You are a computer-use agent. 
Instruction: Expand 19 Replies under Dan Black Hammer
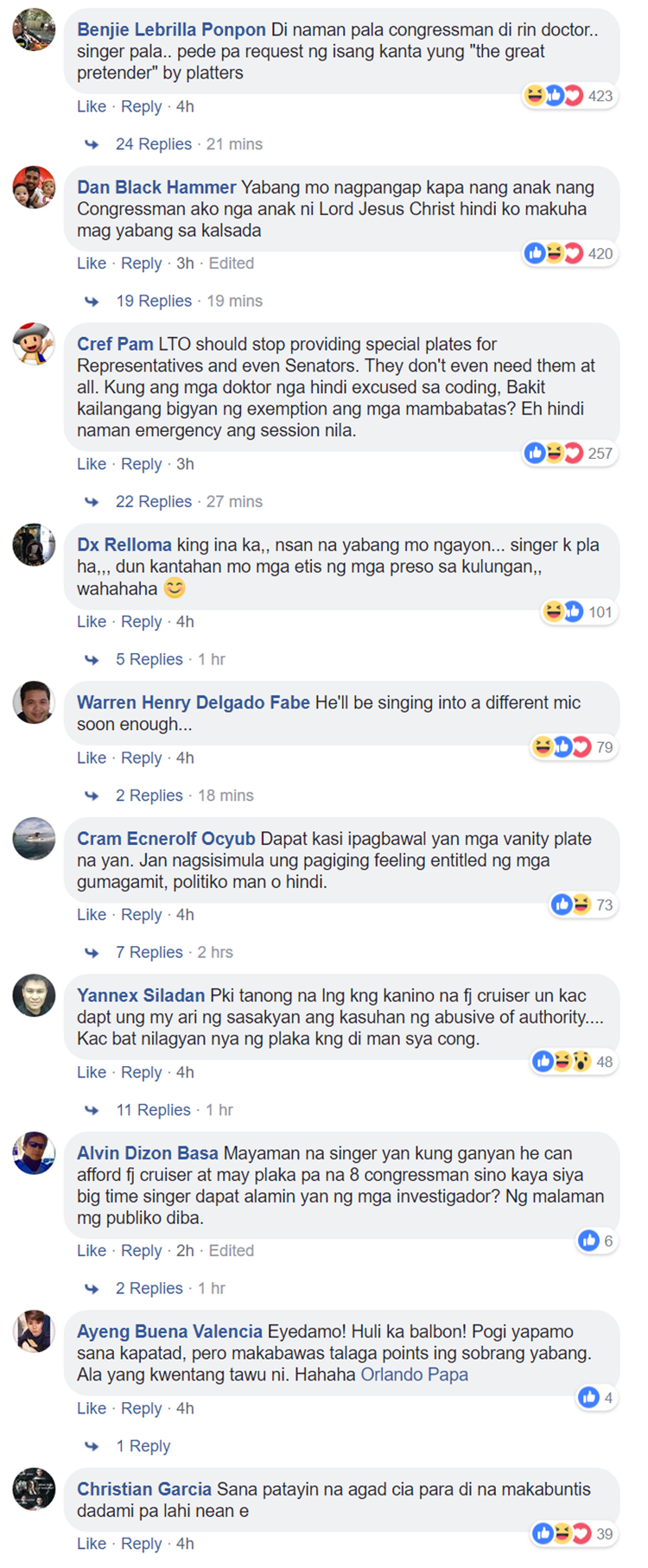(154, 301)
